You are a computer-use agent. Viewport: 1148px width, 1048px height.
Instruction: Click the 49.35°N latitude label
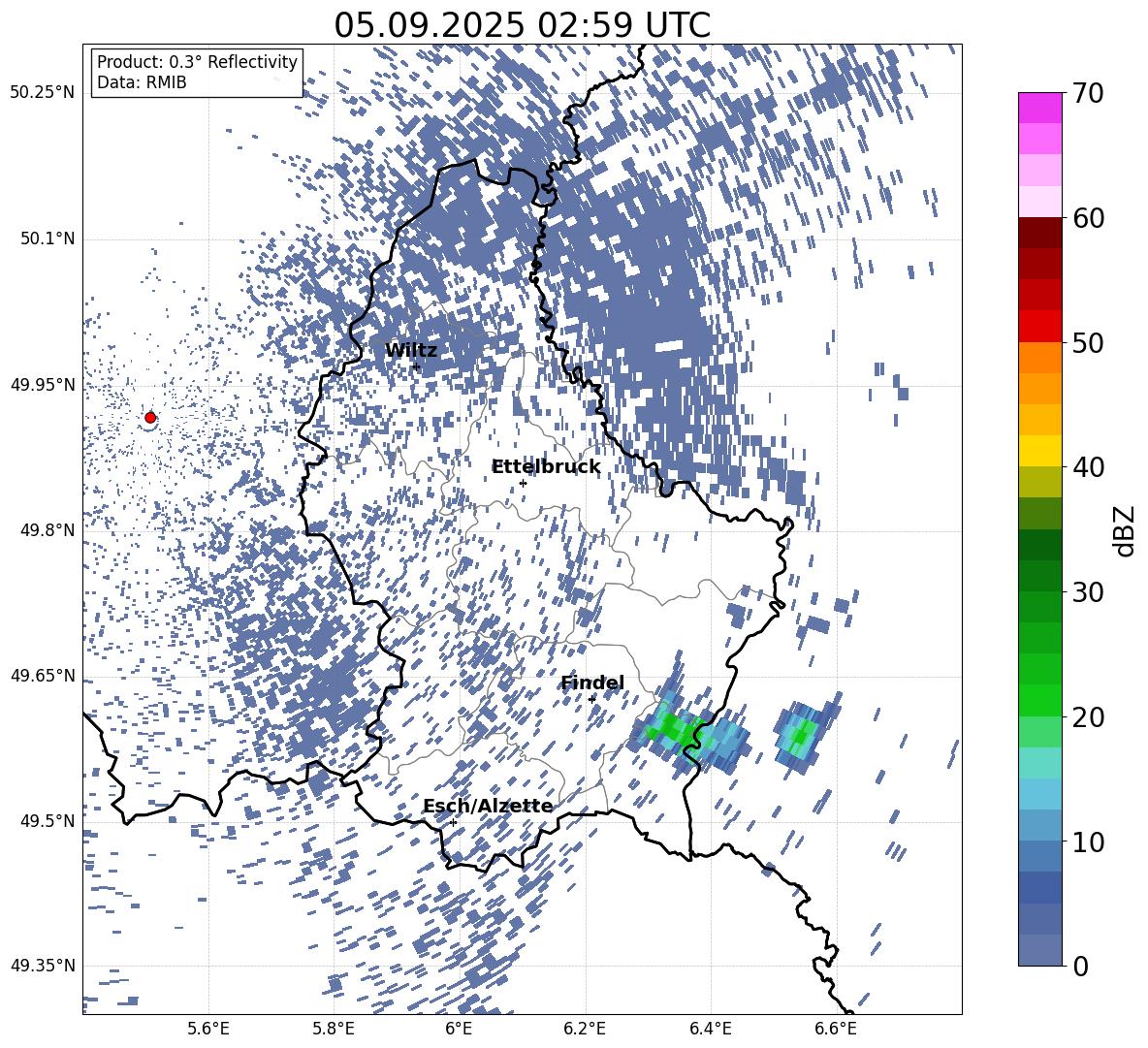43,966
